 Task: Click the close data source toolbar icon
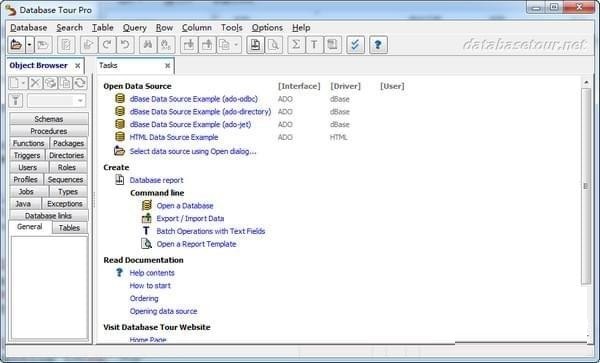pyautogui.click(x=43, y=45)
